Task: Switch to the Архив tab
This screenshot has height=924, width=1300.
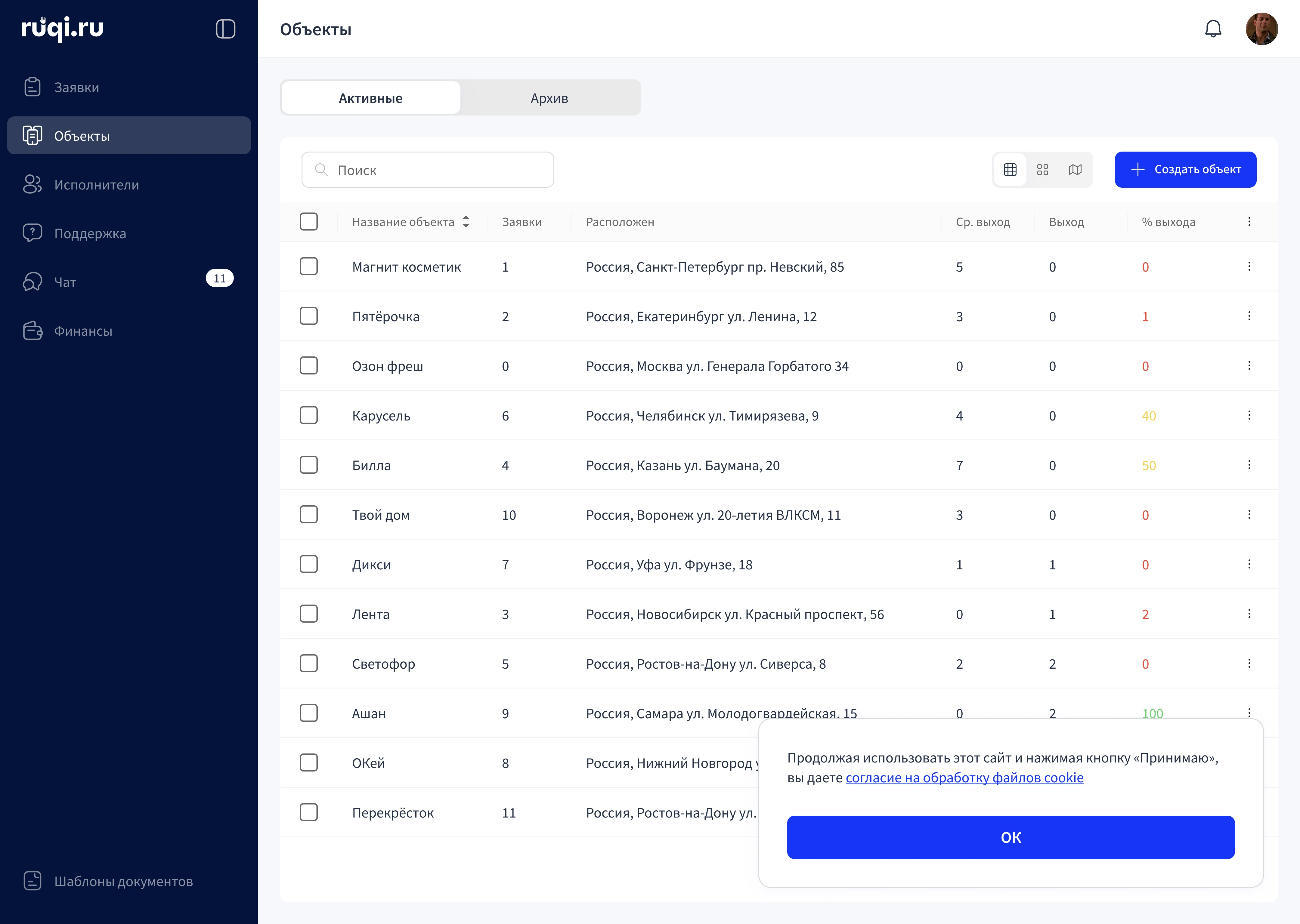Action: coord(549,98)
